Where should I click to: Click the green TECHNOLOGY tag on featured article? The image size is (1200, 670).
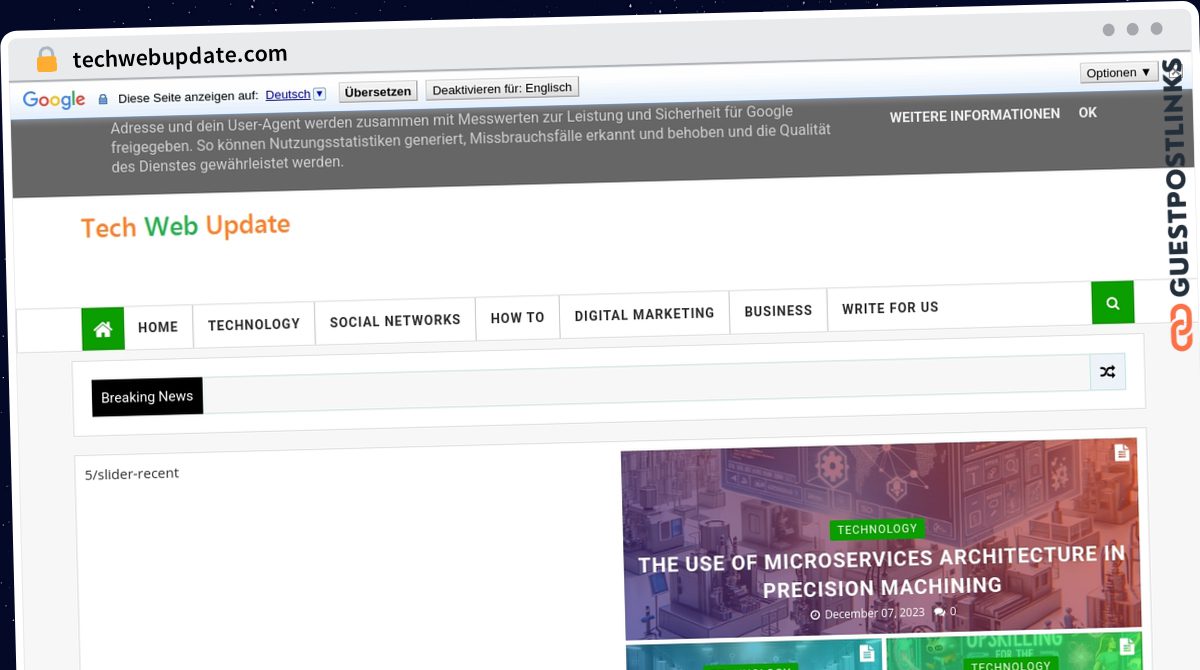tap(877, 529)
